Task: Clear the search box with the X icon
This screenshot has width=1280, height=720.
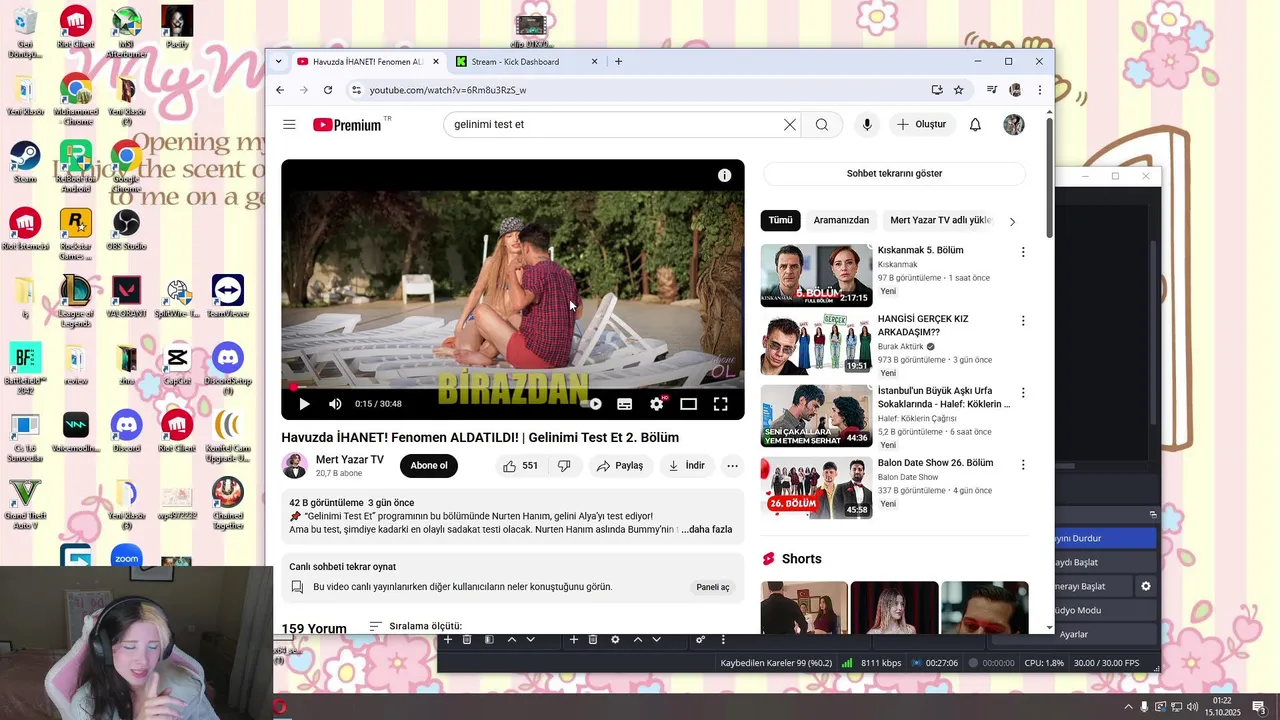Action: click(790, 125)
